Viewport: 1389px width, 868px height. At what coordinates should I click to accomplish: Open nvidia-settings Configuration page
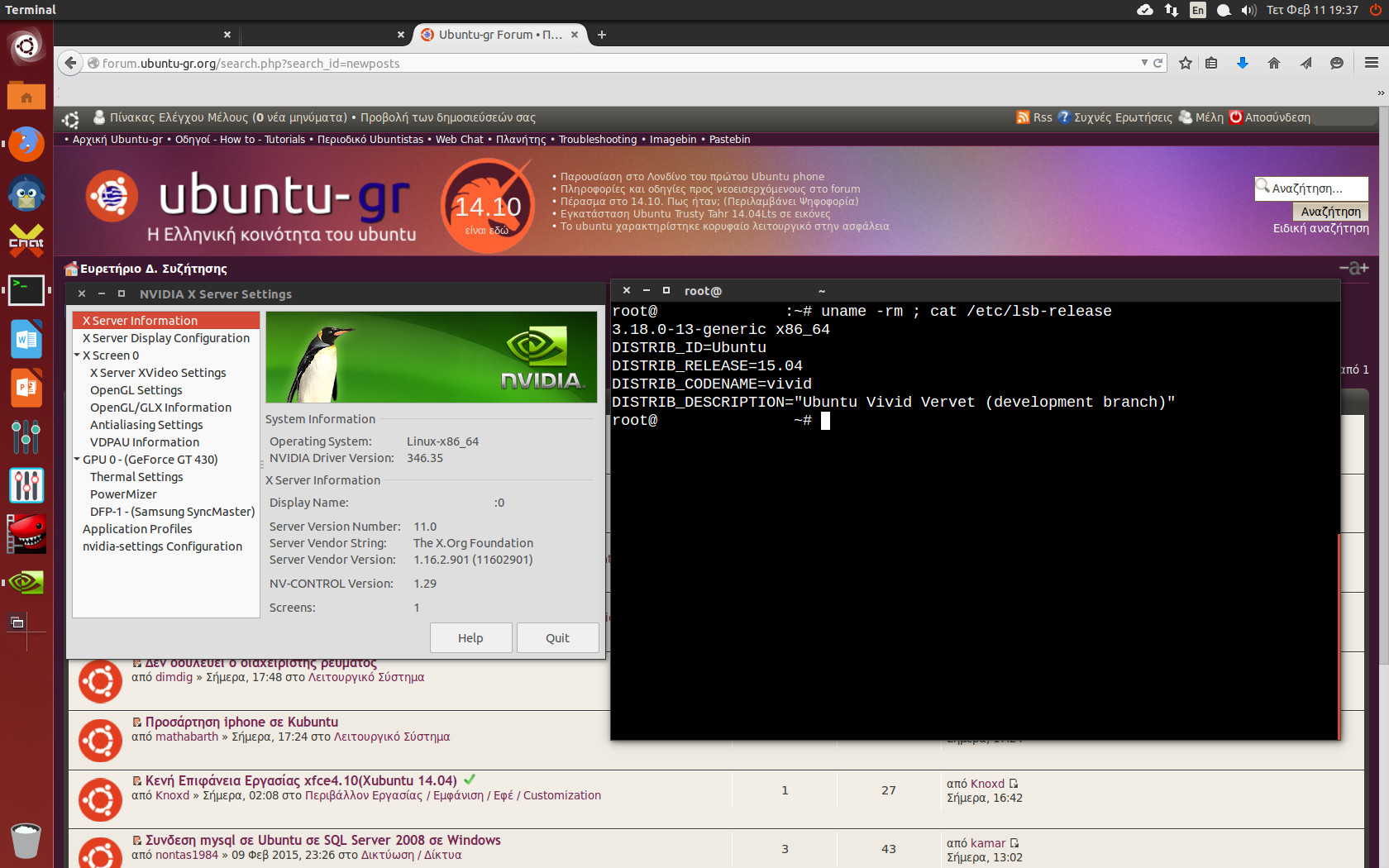(163, 546)
